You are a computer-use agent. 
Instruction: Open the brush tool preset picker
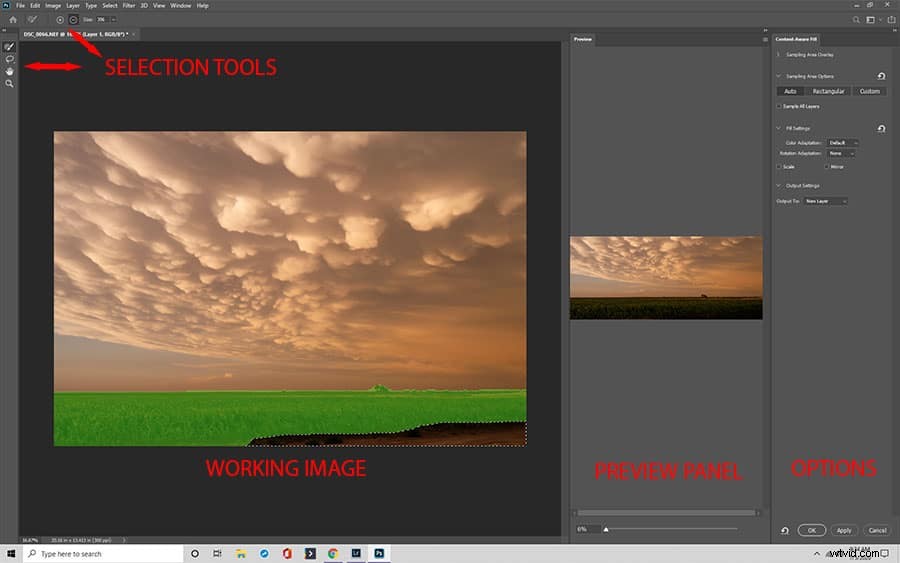[x=33, y=20]
